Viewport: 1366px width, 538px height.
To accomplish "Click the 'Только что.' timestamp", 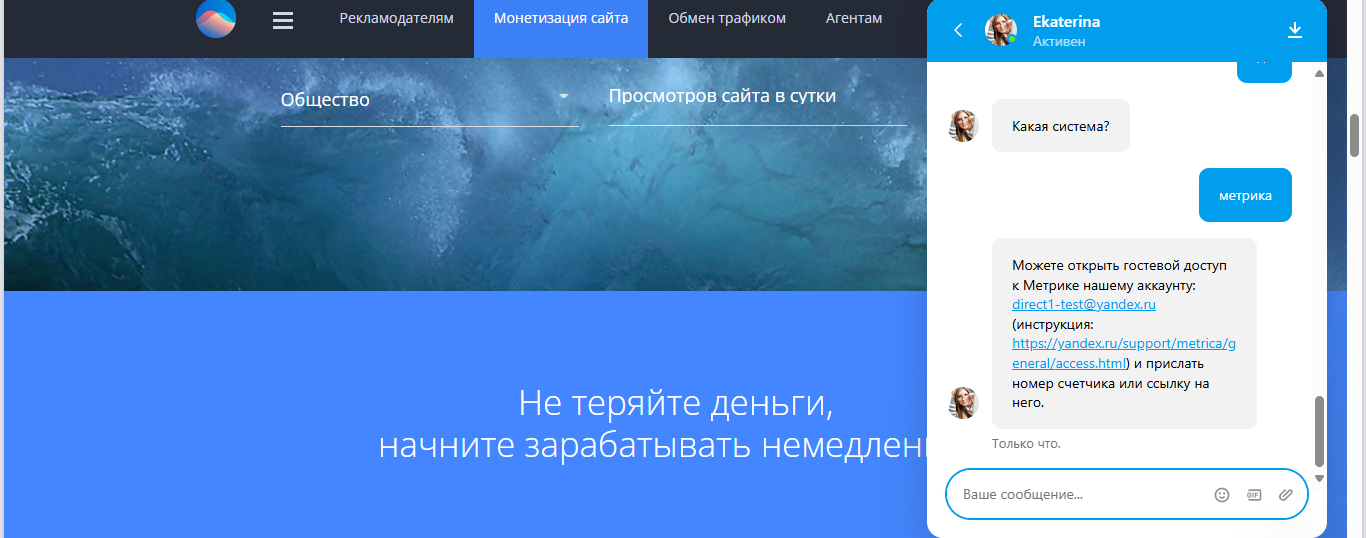I will click(x=1026, y=443).
